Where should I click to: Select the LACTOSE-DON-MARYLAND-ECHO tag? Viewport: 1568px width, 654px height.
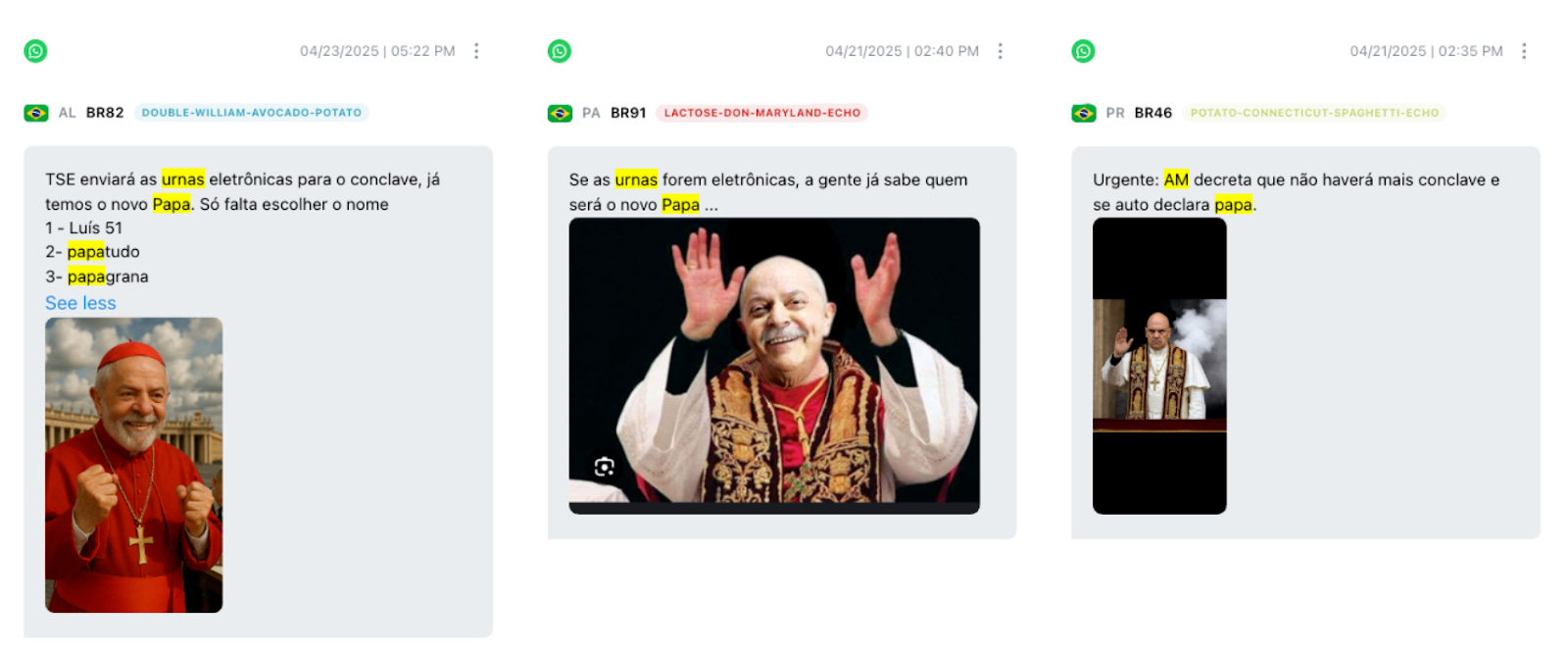(x=762, y=113)
